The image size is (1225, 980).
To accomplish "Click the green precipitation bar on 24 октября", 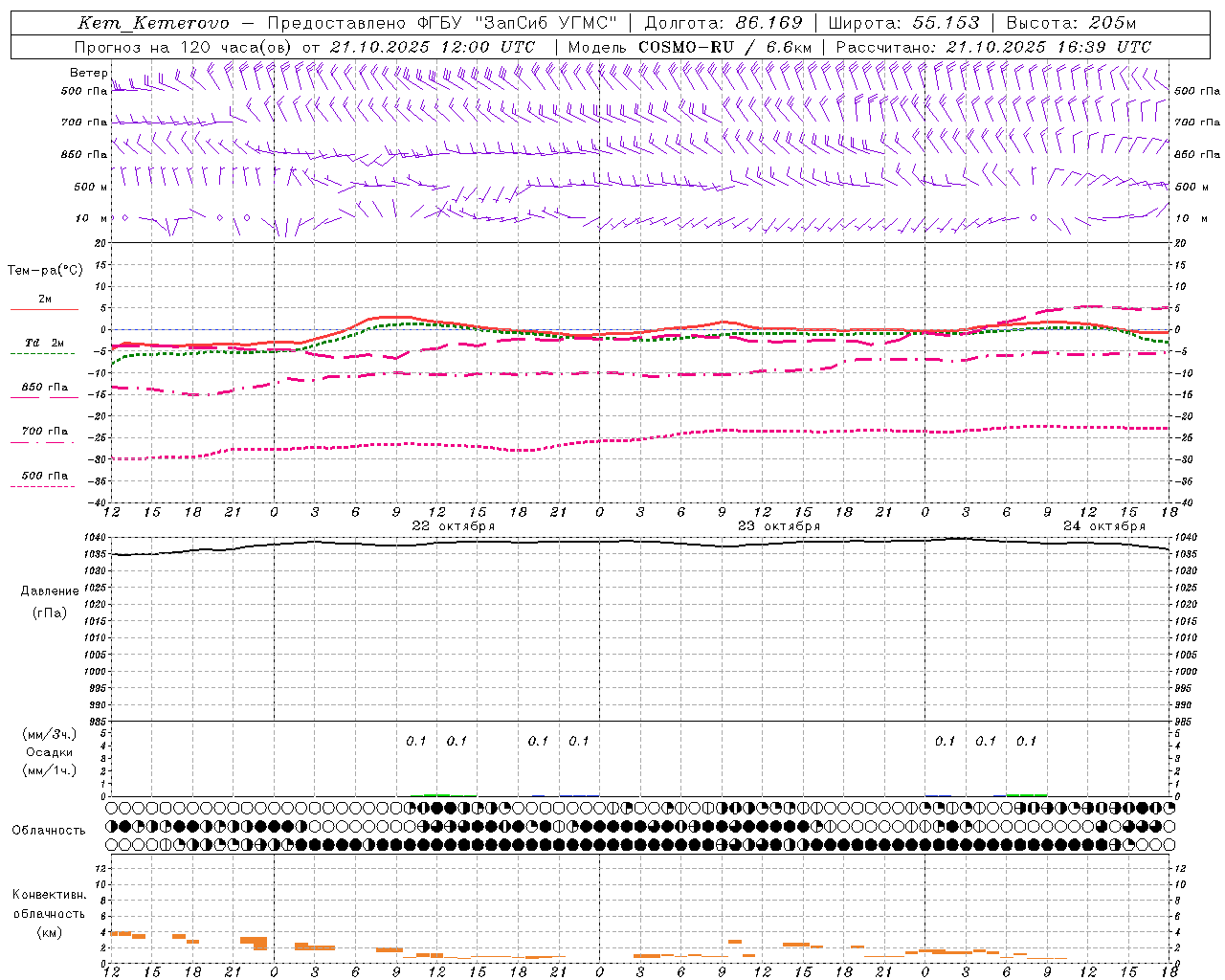I will pos(1026,794).
